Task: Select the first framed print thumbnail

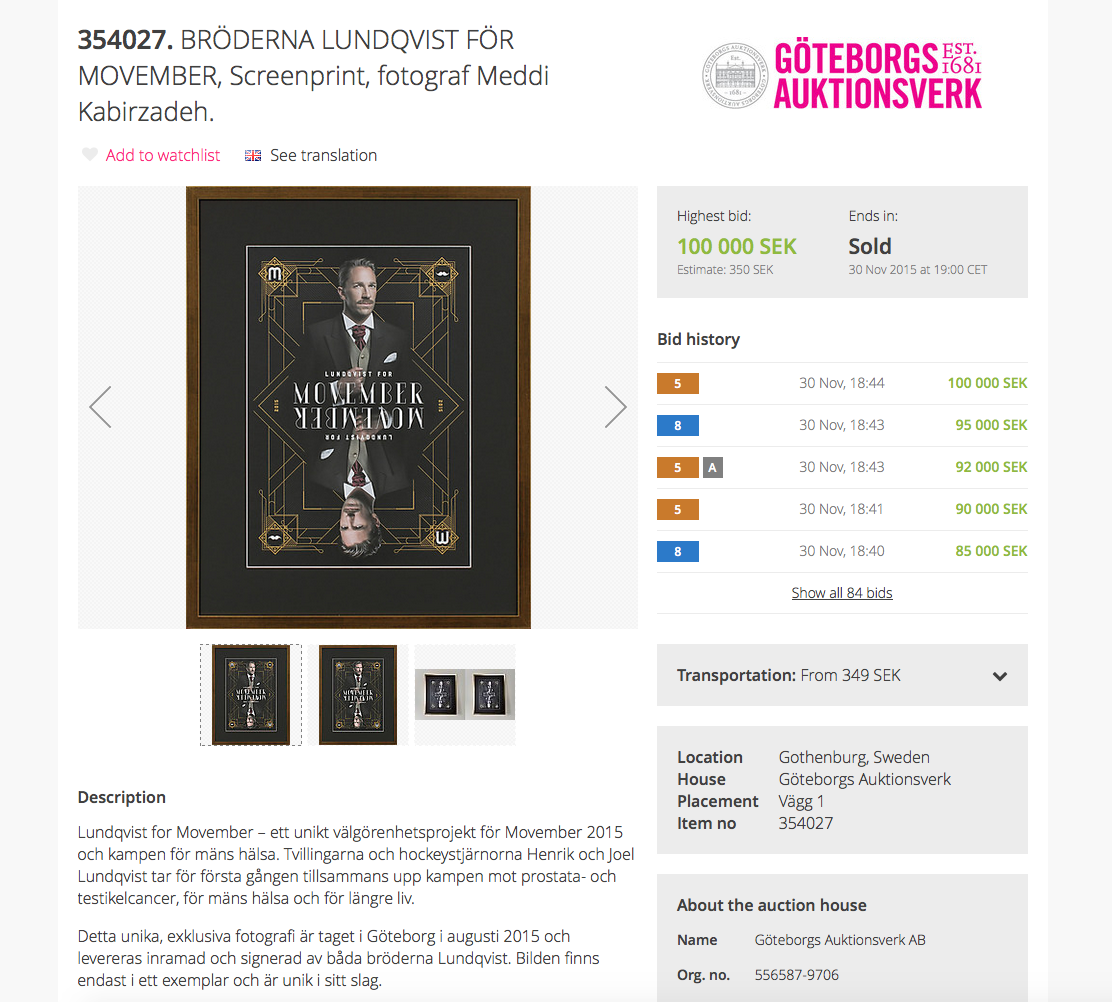Action: pyautogui.click(x=251, y=695)
